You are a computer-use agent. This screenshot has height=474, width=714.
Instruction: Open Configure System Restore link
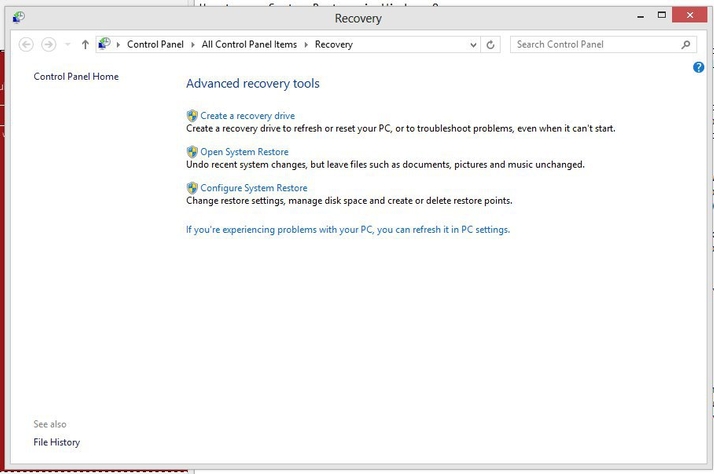(254, 188)
